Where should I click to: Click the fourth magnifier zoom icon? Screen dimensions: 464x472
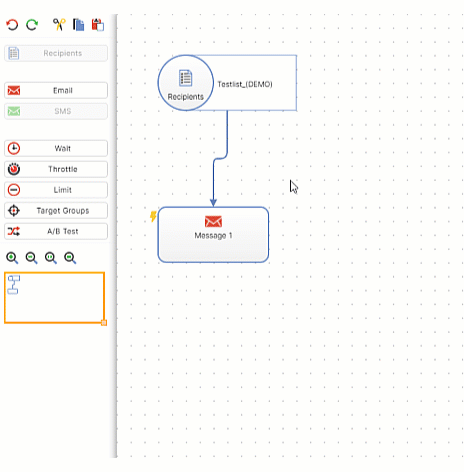(x=70, y=258)
